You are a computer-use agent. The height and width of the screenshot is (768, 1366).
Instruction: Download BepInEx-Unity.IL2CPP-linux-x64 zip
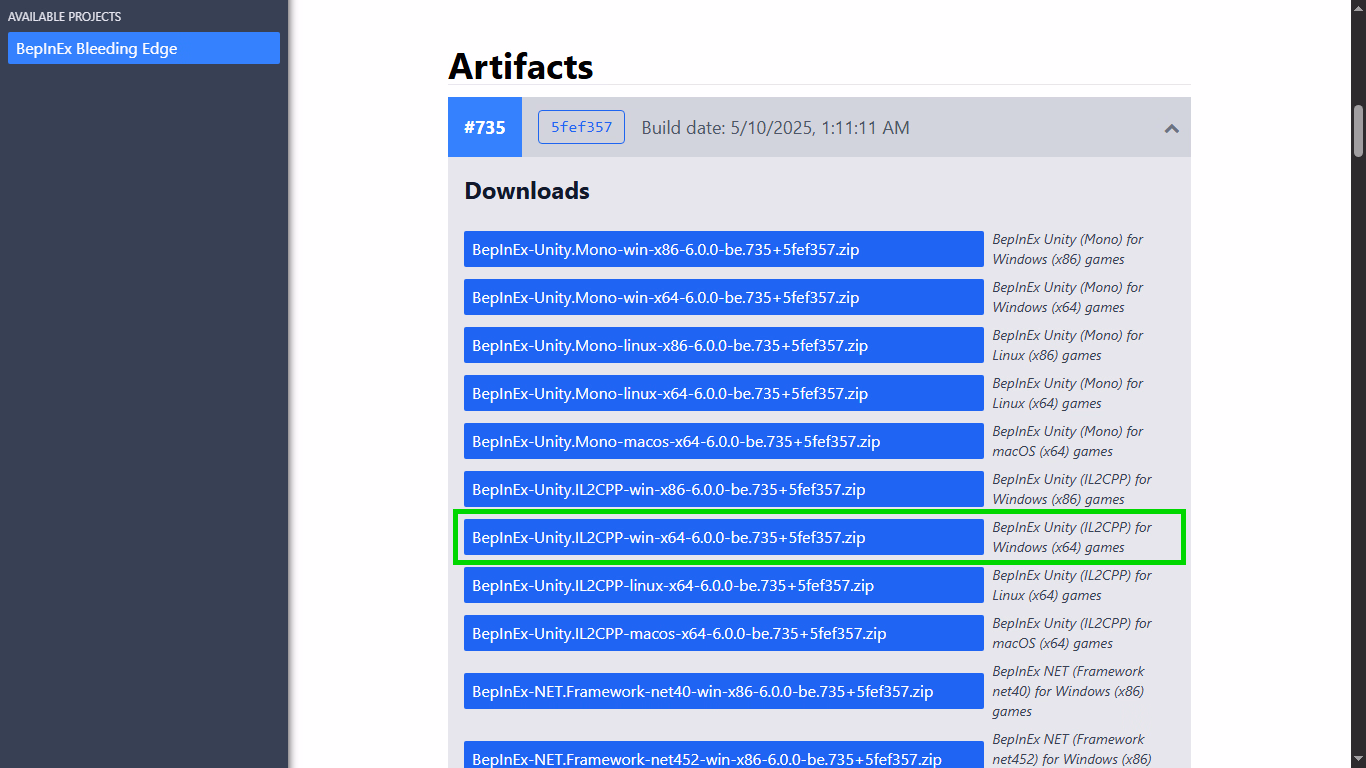coord(724,585)
